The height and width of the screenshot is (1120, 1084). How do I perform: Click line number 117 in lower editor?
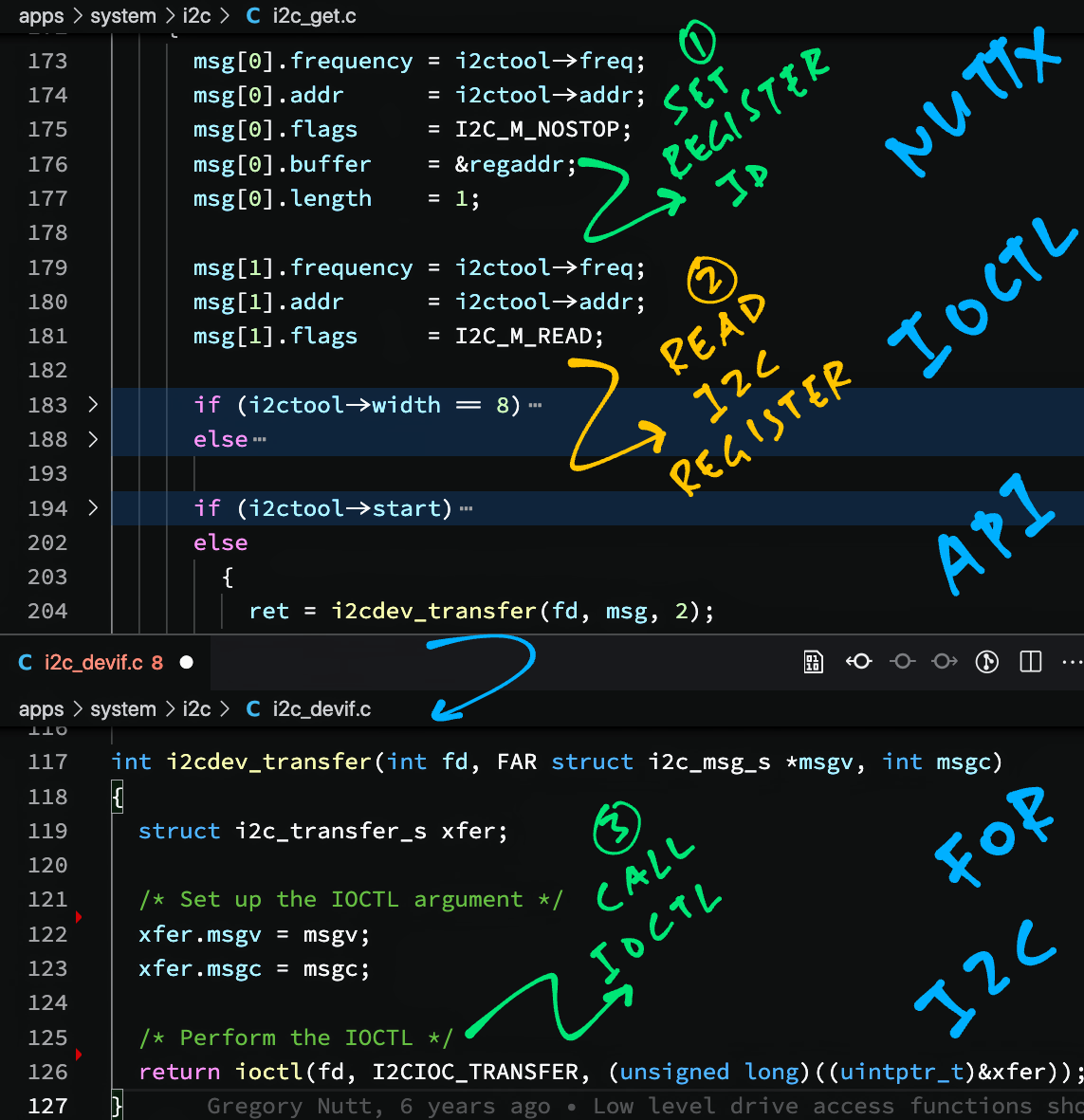[x=47, y=762]
